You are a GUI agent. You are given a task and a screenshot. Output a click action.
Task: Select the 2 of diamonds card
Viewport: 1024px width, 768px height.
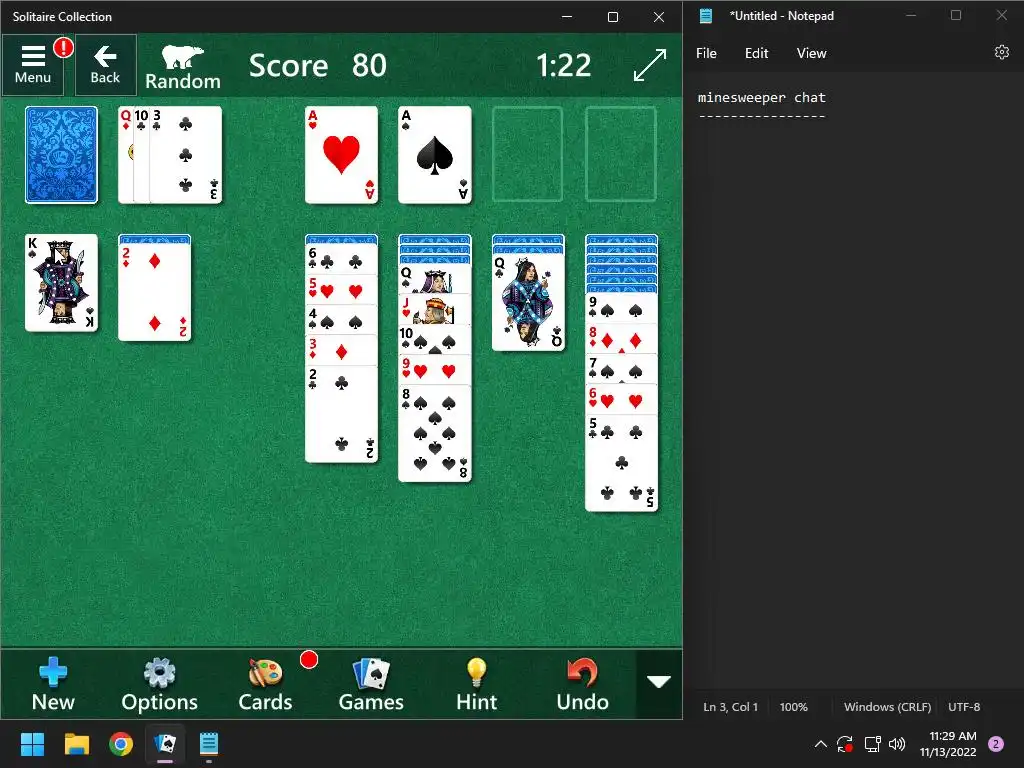coord(155,292)
